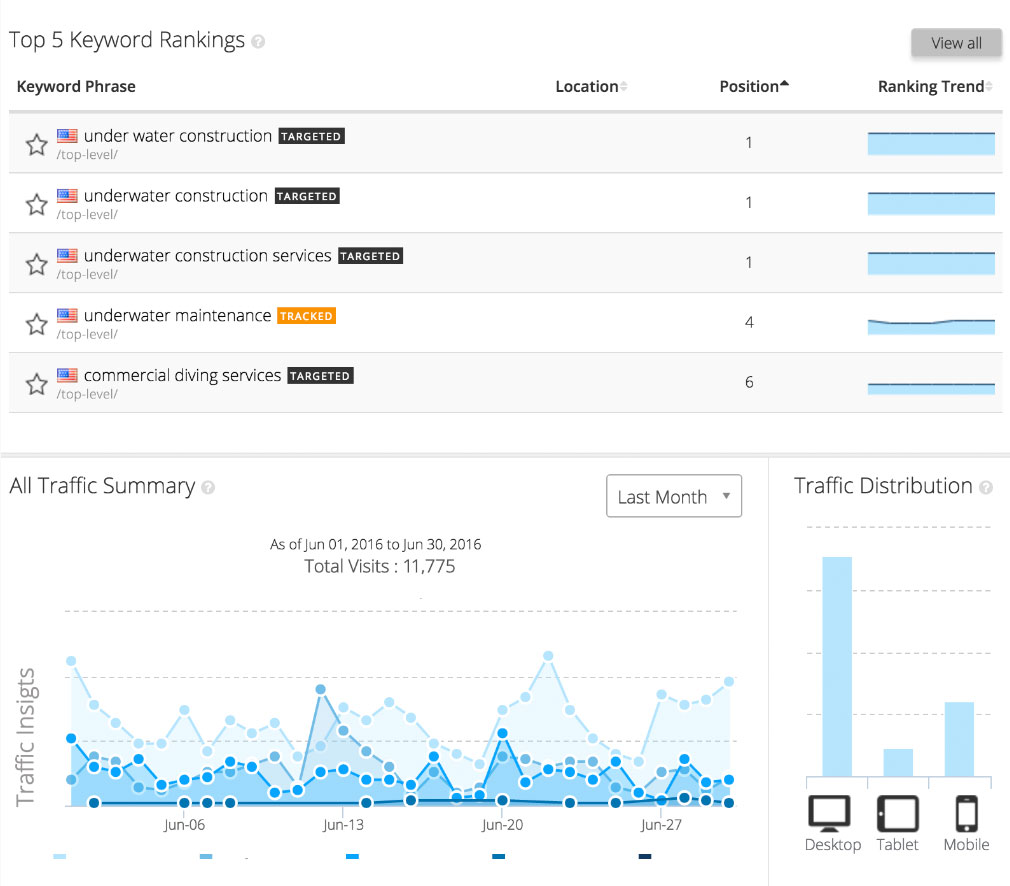Click the lightest blue legend swatch below chart
Image resolution: width=1010 pixels, height=886 pixels.
60,856
